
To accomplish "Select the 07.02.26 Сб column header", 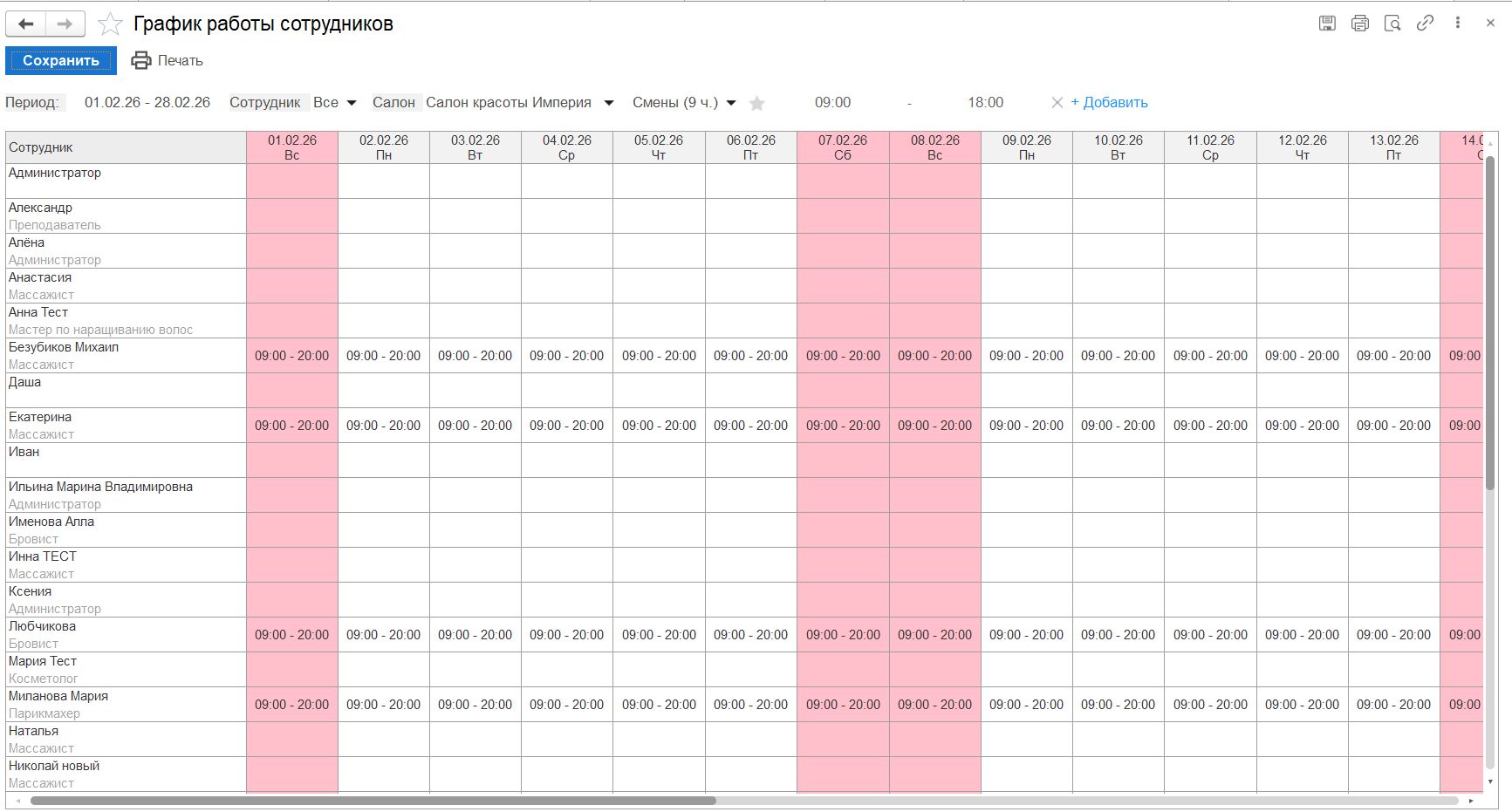I will (842, 147).
